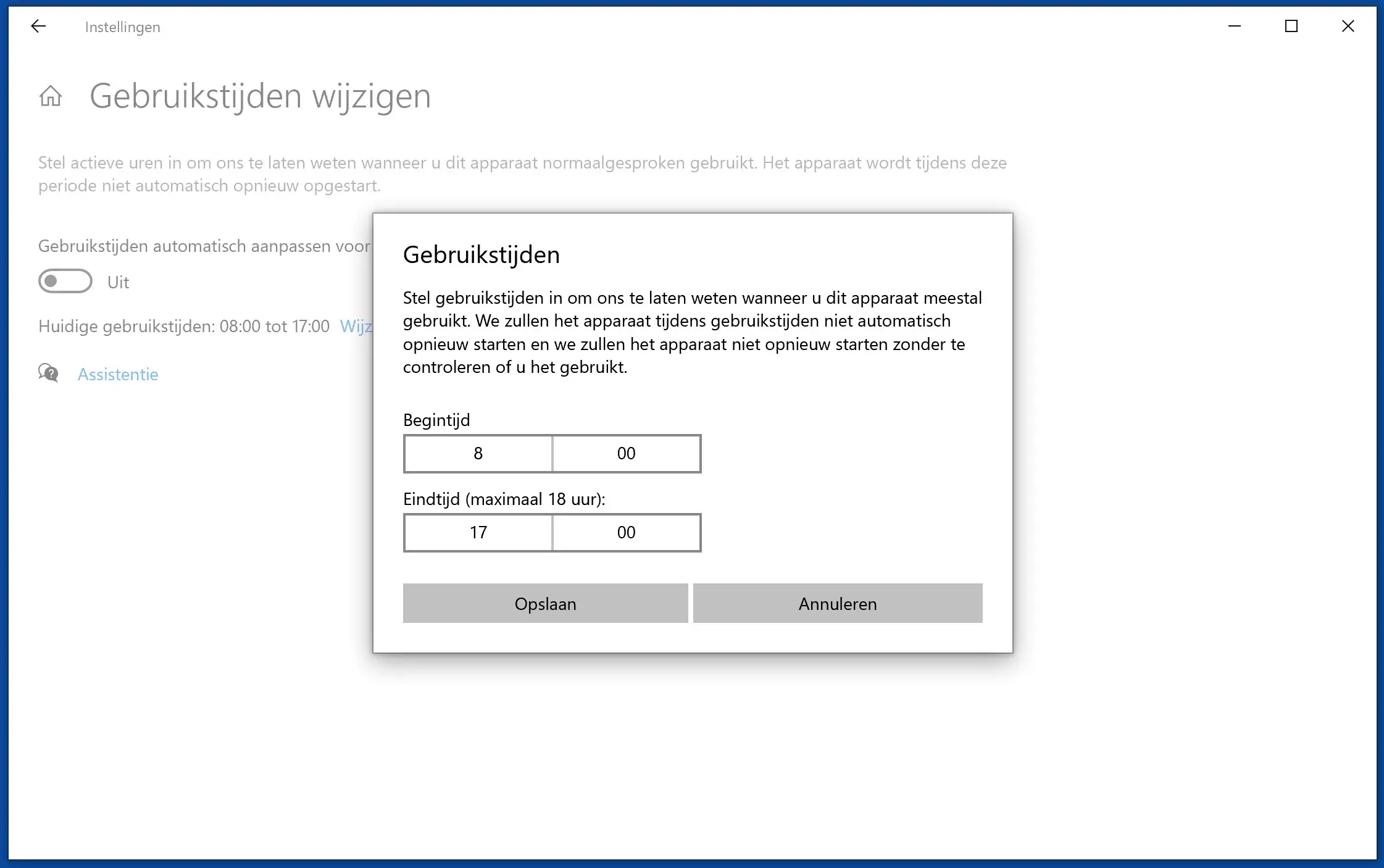The height and width of the screenshot is (868, 1384).
Task: Click the 'Huidige gebruikstijden: 08:00 tot 17:00' text
Action: pyautogui.click(x=184, y=326)
